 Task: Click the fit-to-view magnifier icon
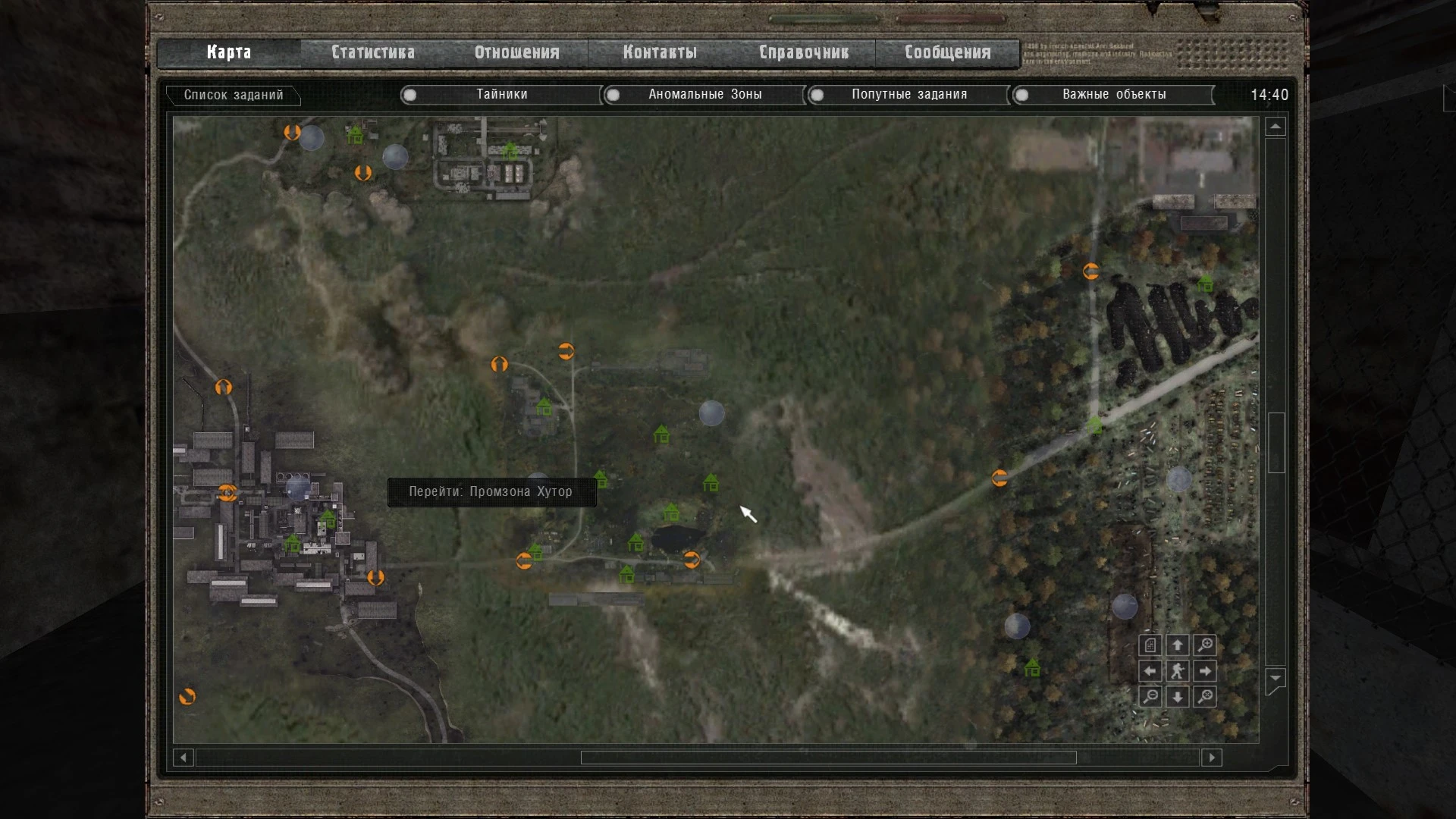(1205, 697)
